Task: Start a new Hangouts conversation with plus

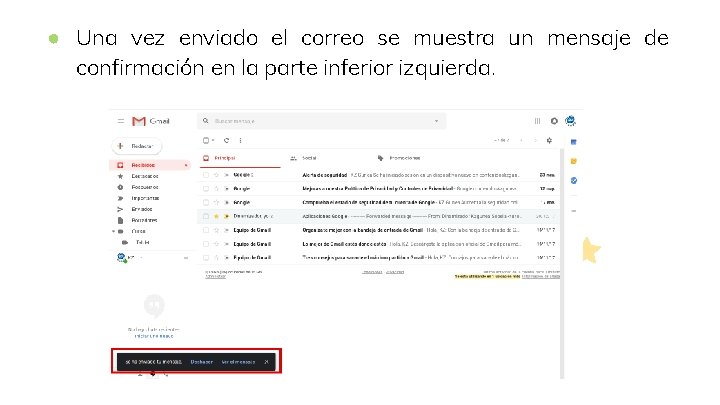Action: 186,258
